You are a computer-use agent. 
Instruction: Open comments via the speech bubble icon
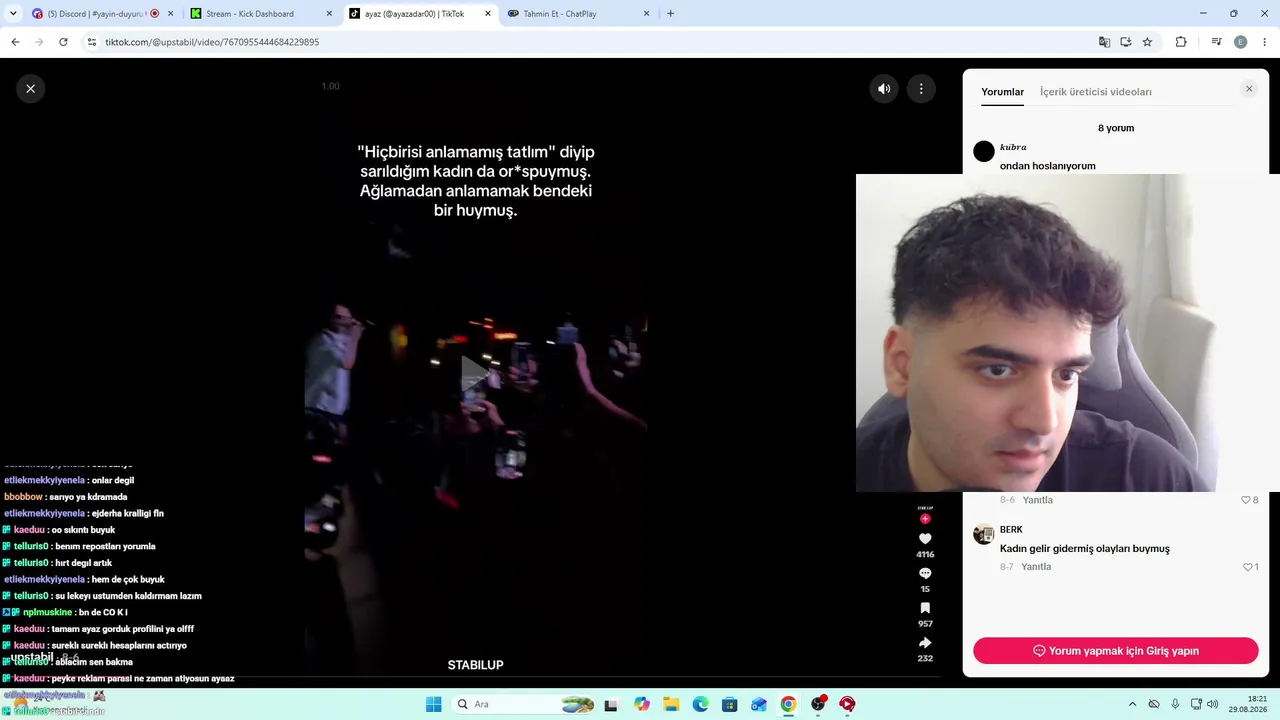click(925, 573)
